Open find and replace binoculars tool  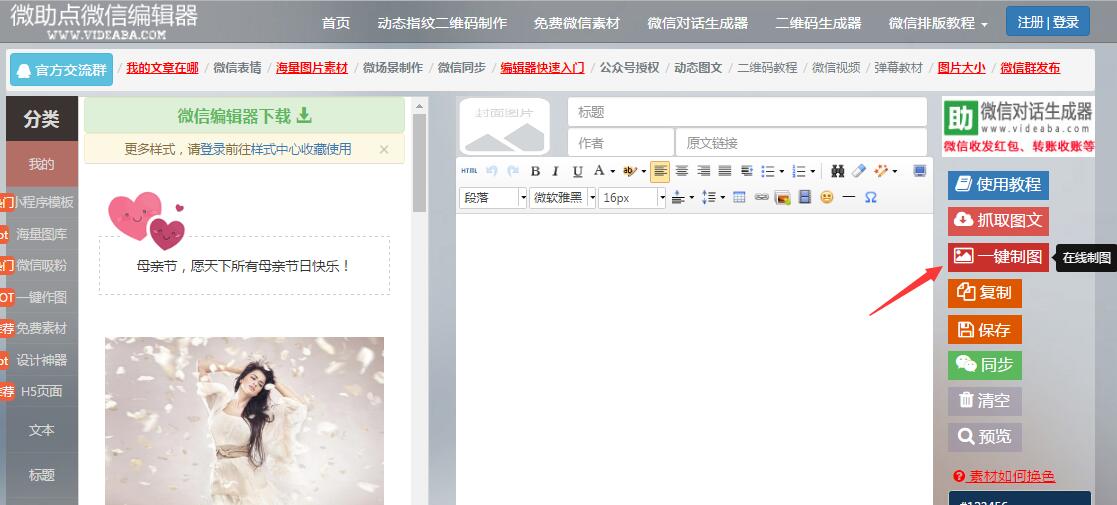[838, 171]
